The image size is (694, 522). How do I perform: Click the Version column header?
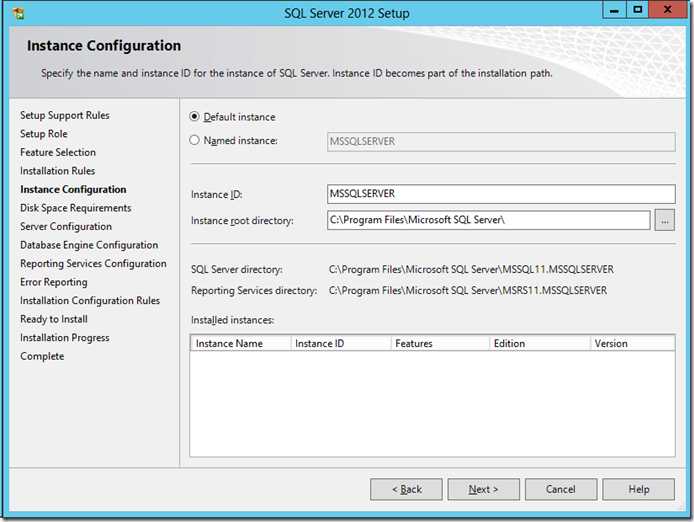pos(632,344)
